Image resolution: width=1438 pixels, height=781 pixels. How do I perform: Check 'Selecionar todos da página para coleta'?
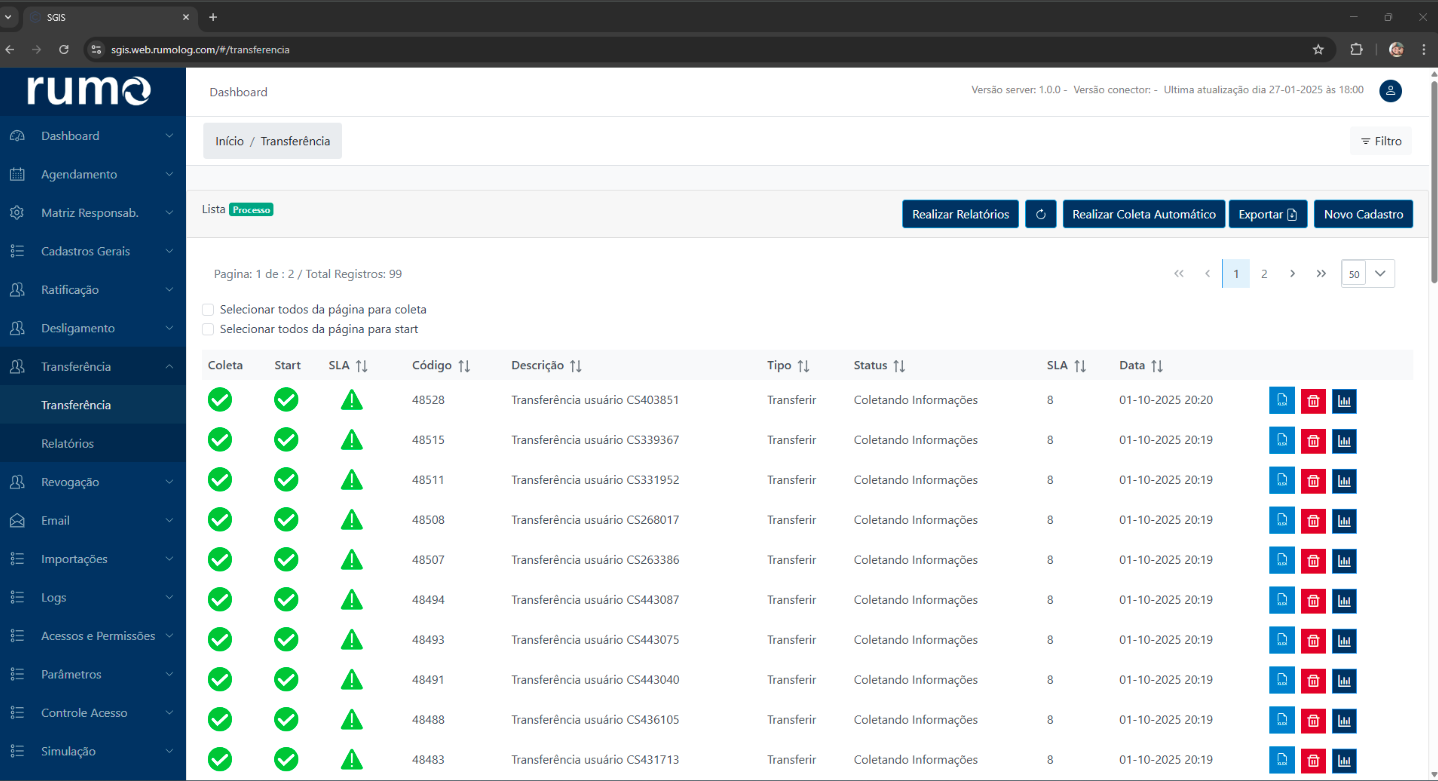[208, 310]
